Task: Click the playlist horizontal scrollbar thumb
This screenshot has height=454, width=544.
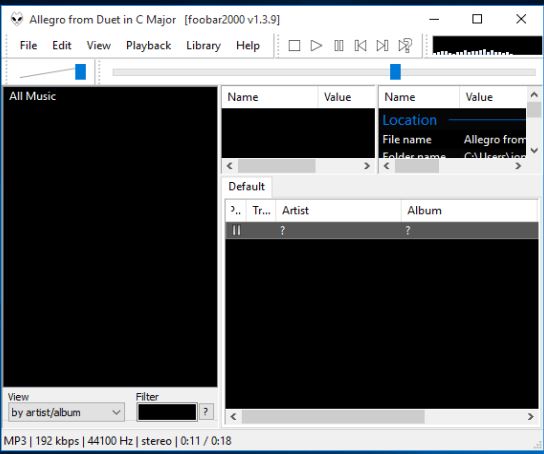Action: [x=333, y=417]
